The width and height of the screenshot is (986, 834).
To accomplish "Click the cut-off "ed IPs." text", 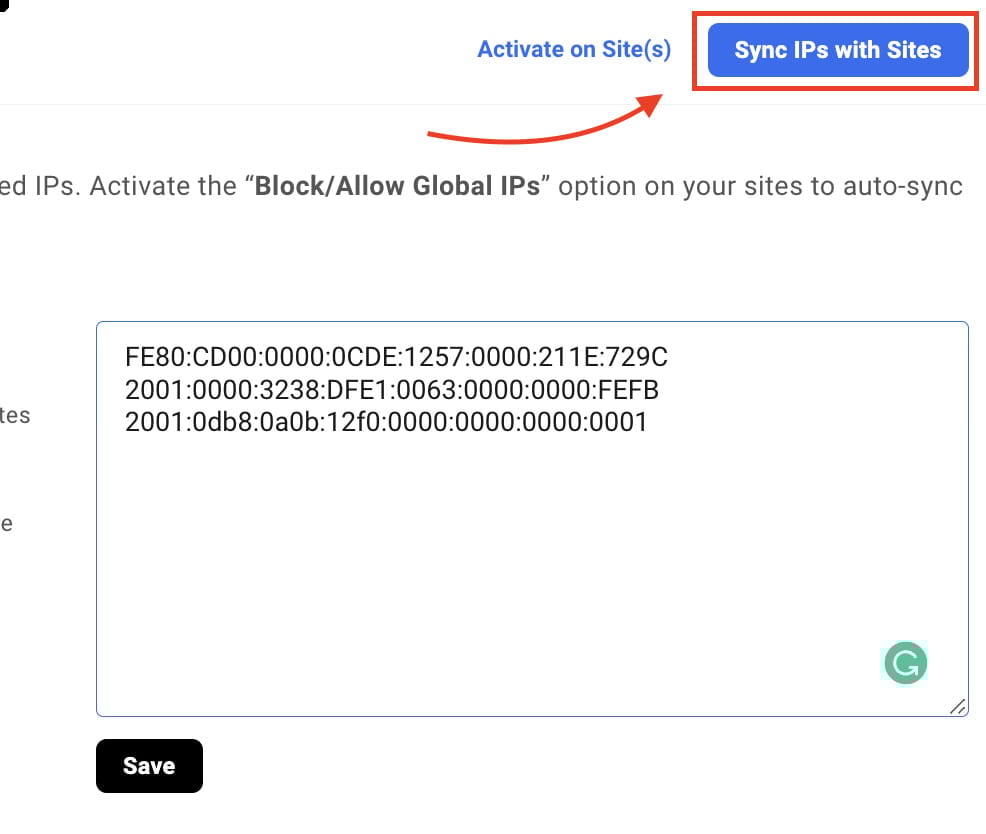I will click(x=38, y=188).
